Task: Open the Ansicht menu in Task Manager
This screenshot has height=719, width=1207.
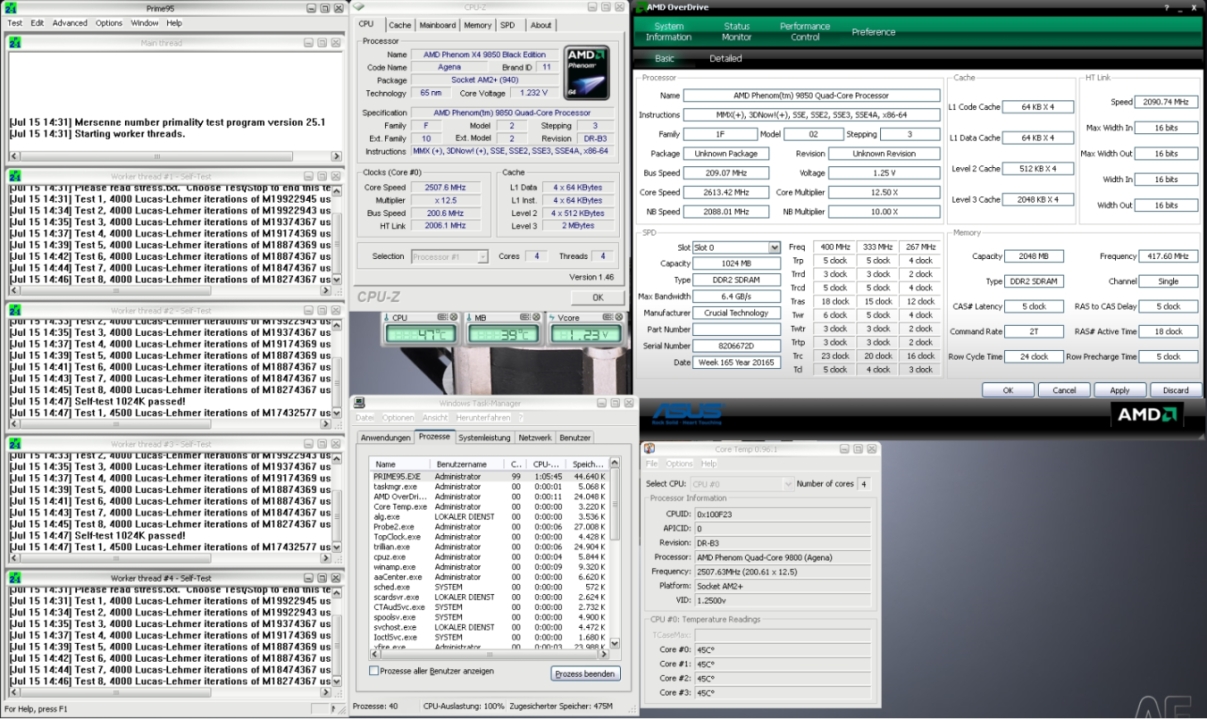Action: tap(434, 417)
